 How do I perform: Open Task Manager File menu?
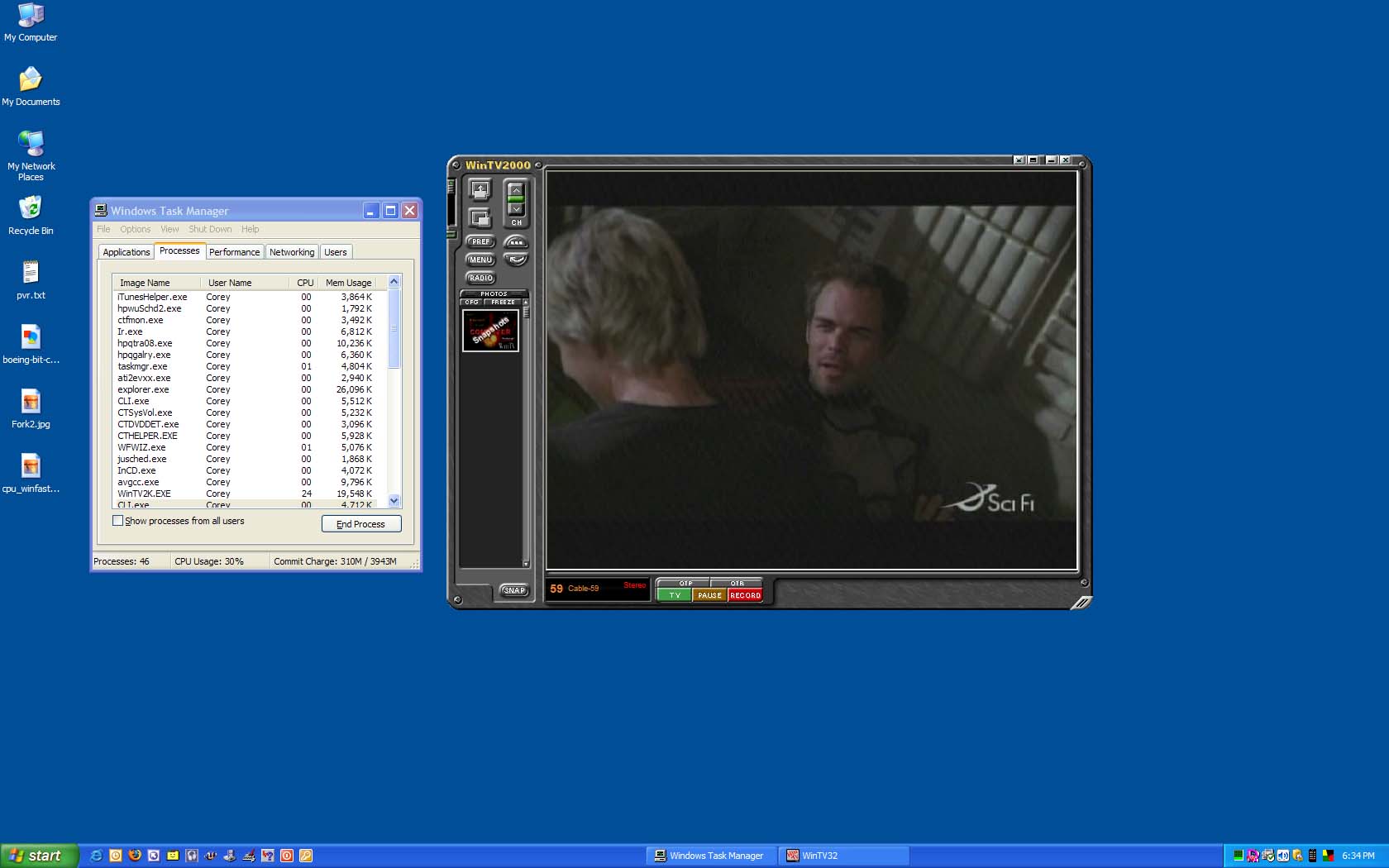click(103, 229)
